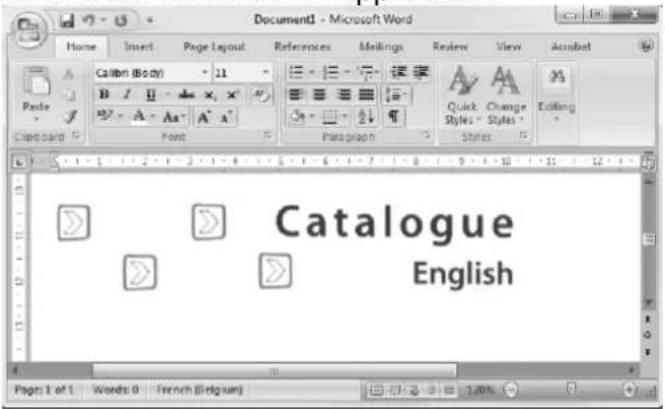Viewport: 665px width, 409px height.
Task: Open the Page Layout tab
Action: point(214,47)
